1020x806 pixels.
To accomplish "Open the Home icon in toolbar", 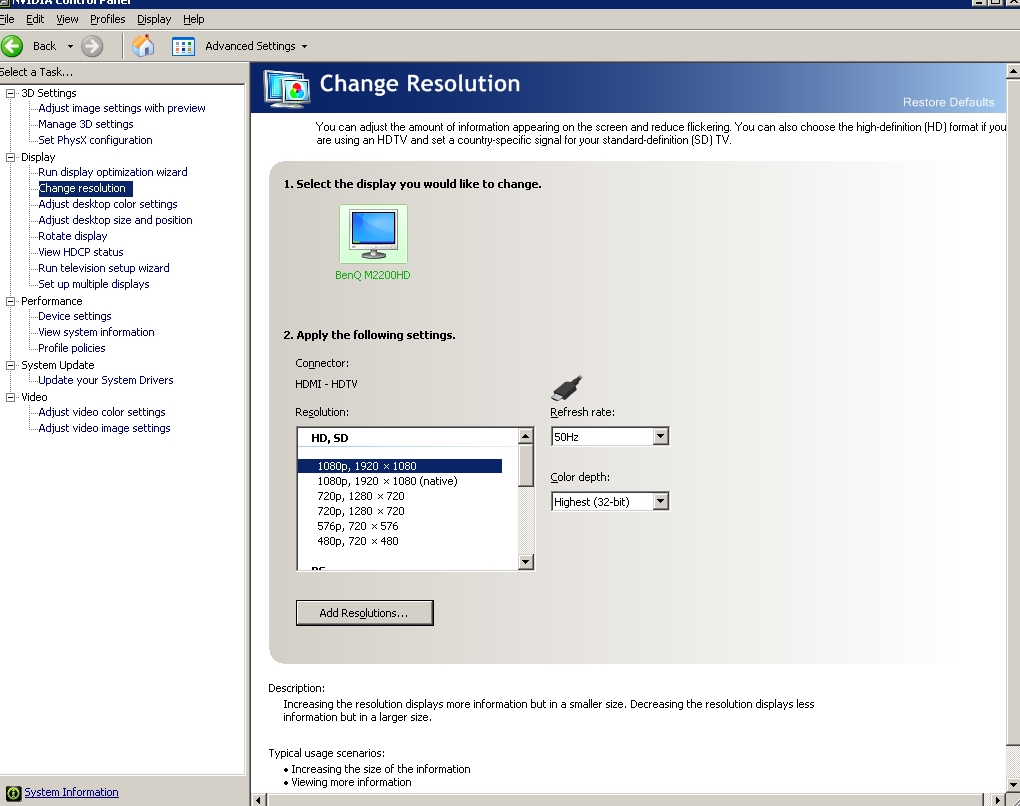I will click(143, 46).
